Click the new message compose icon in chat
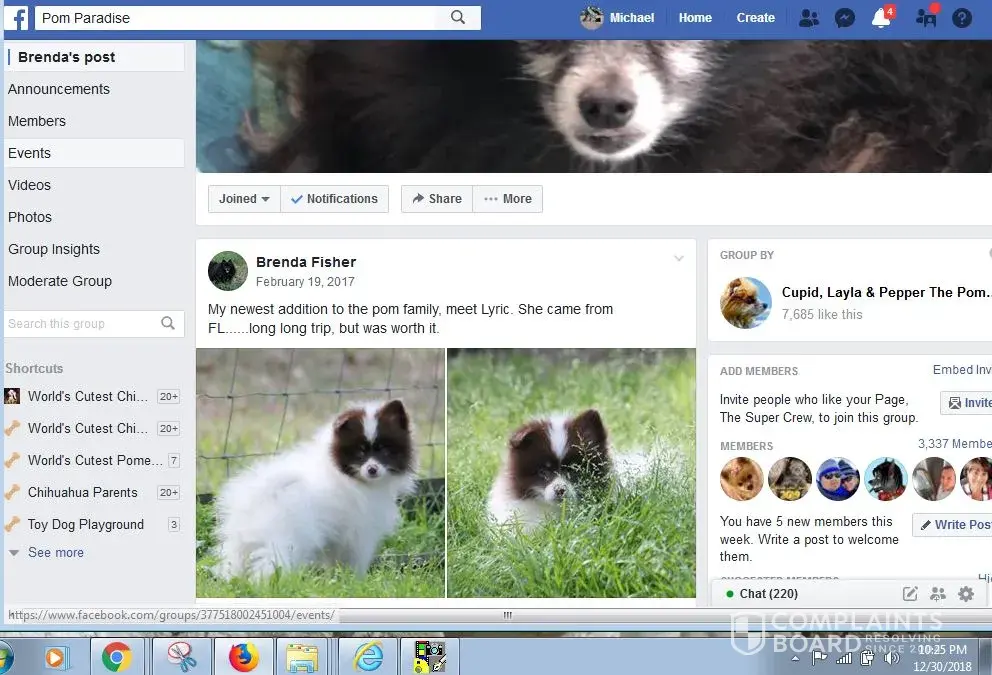 point(910,594)
